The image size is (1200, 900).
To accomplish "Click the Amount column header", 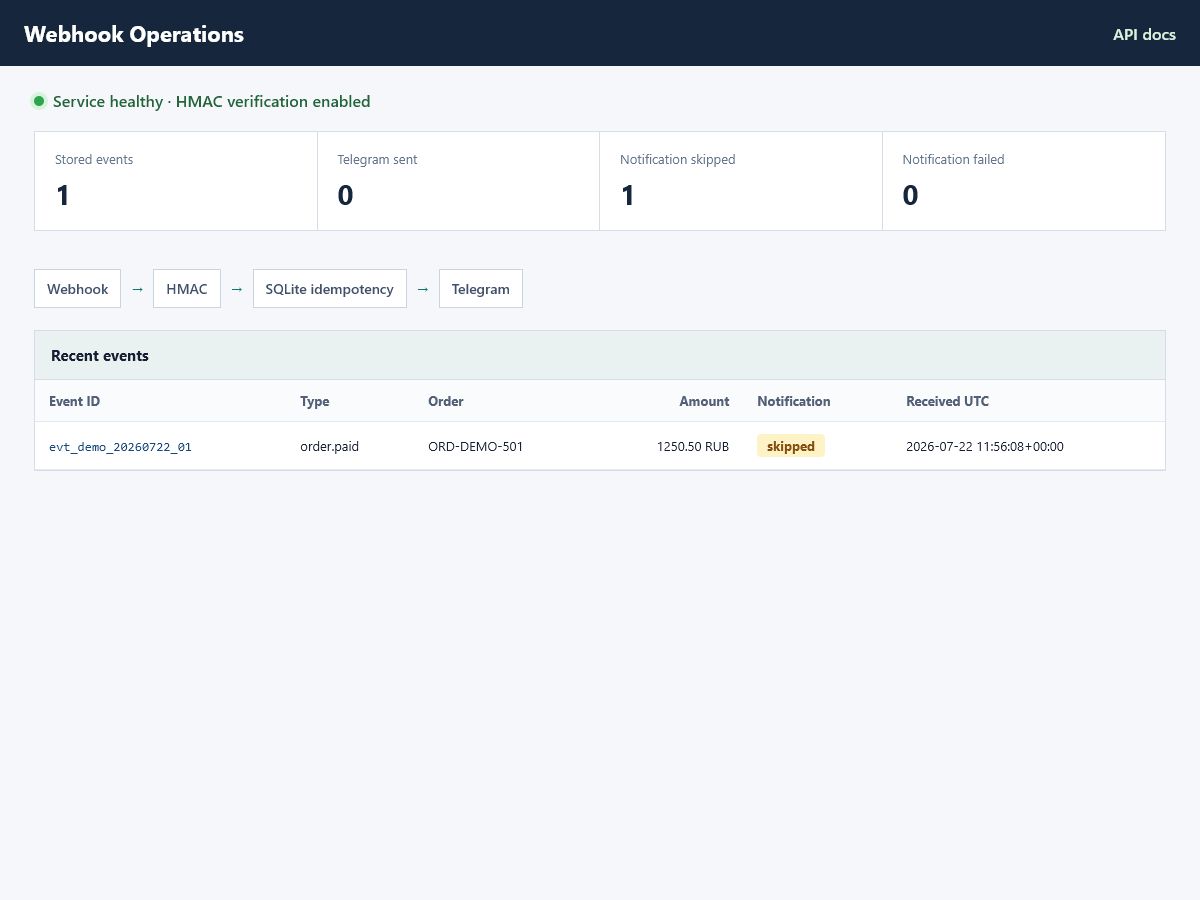I will (x=705, y=401).
